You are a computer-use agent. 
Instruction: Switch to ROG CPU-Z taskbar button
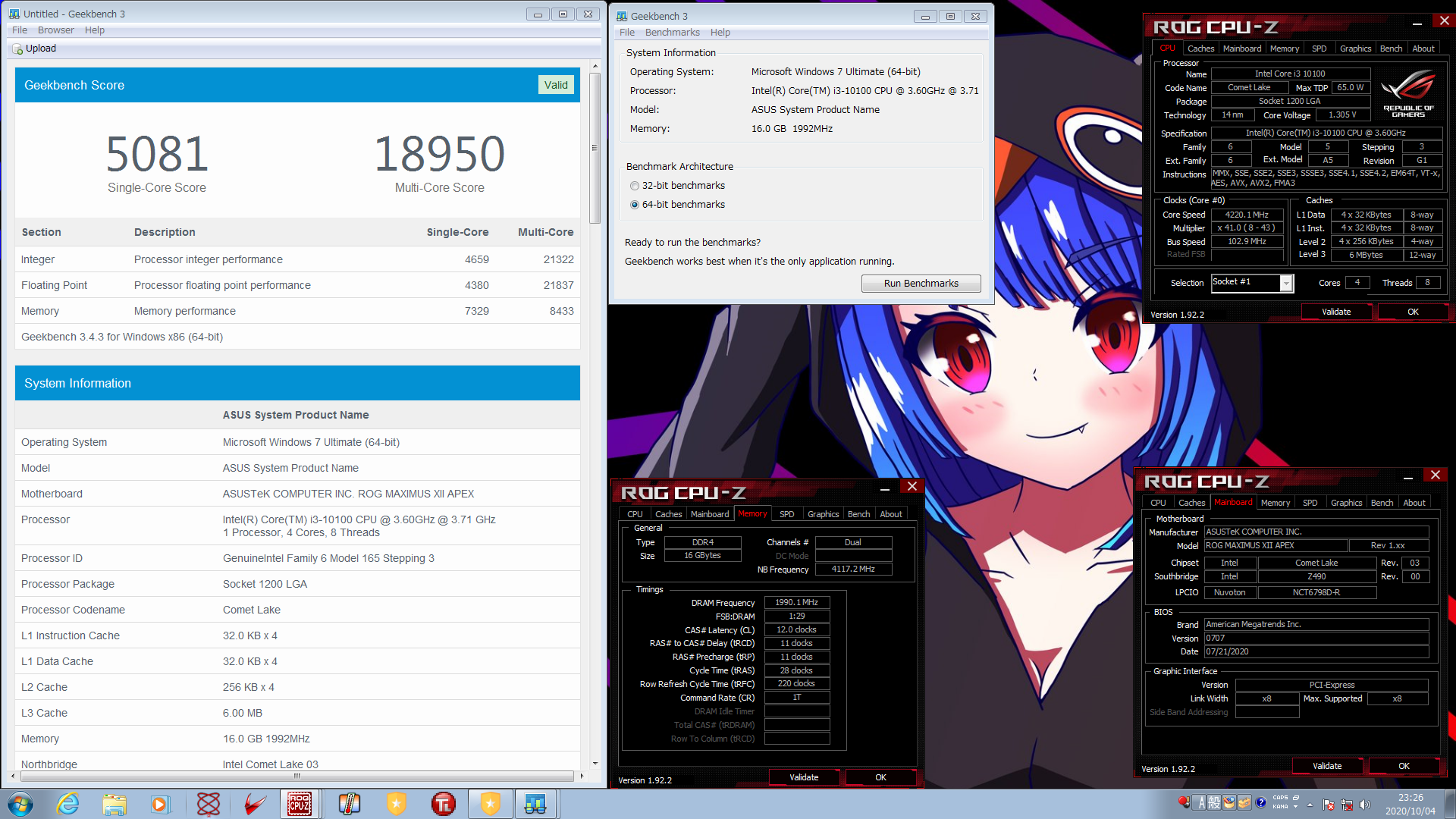point(300,804)
